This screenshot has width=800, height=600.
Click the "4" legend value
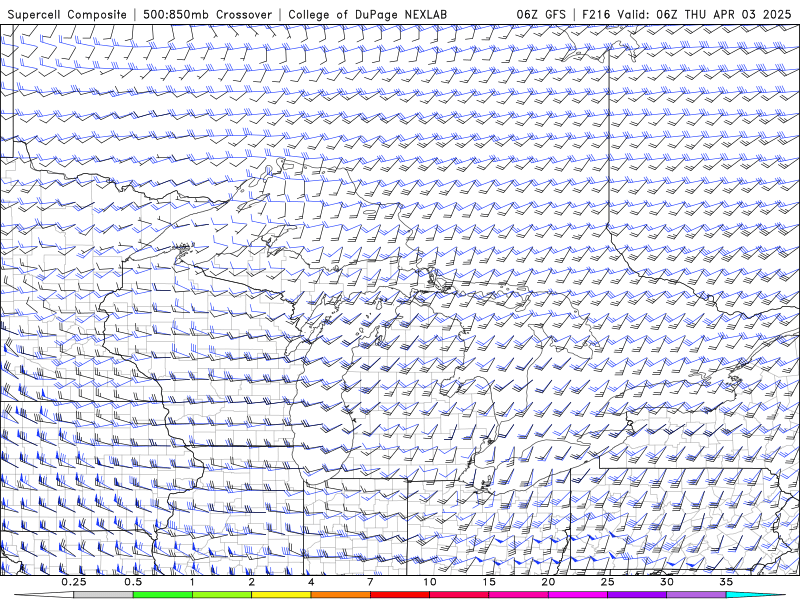pos(311,582)
